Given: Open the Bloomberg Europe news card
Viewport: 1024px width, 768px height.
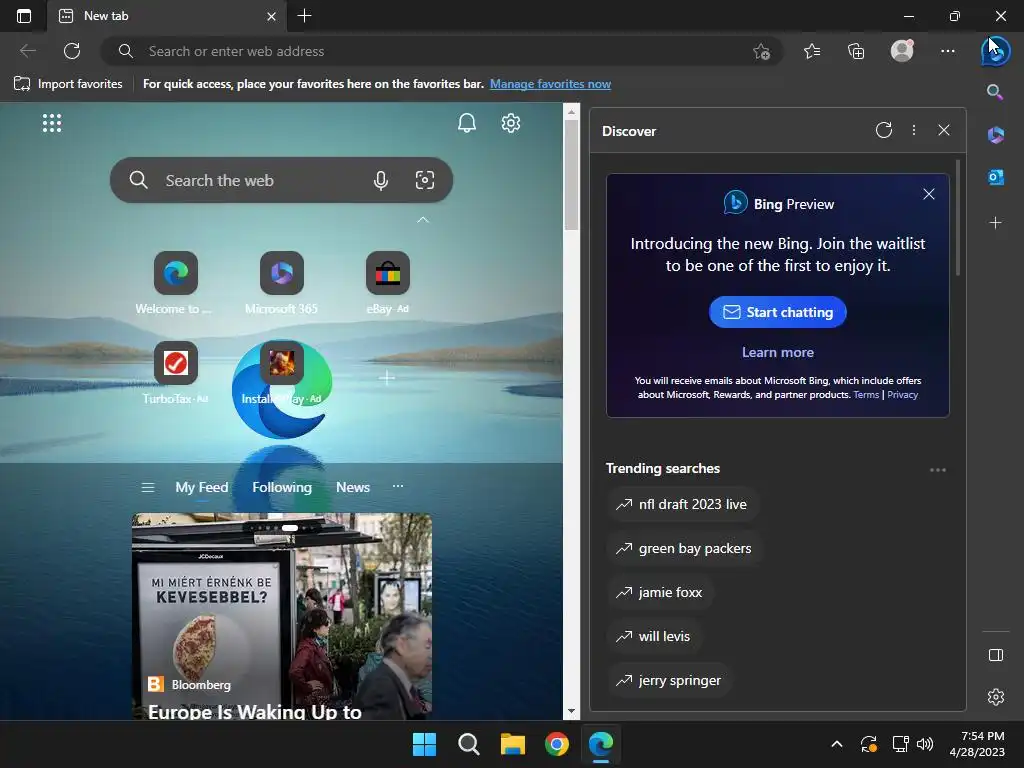Looking at the screenshot, I should coord(281,616).
